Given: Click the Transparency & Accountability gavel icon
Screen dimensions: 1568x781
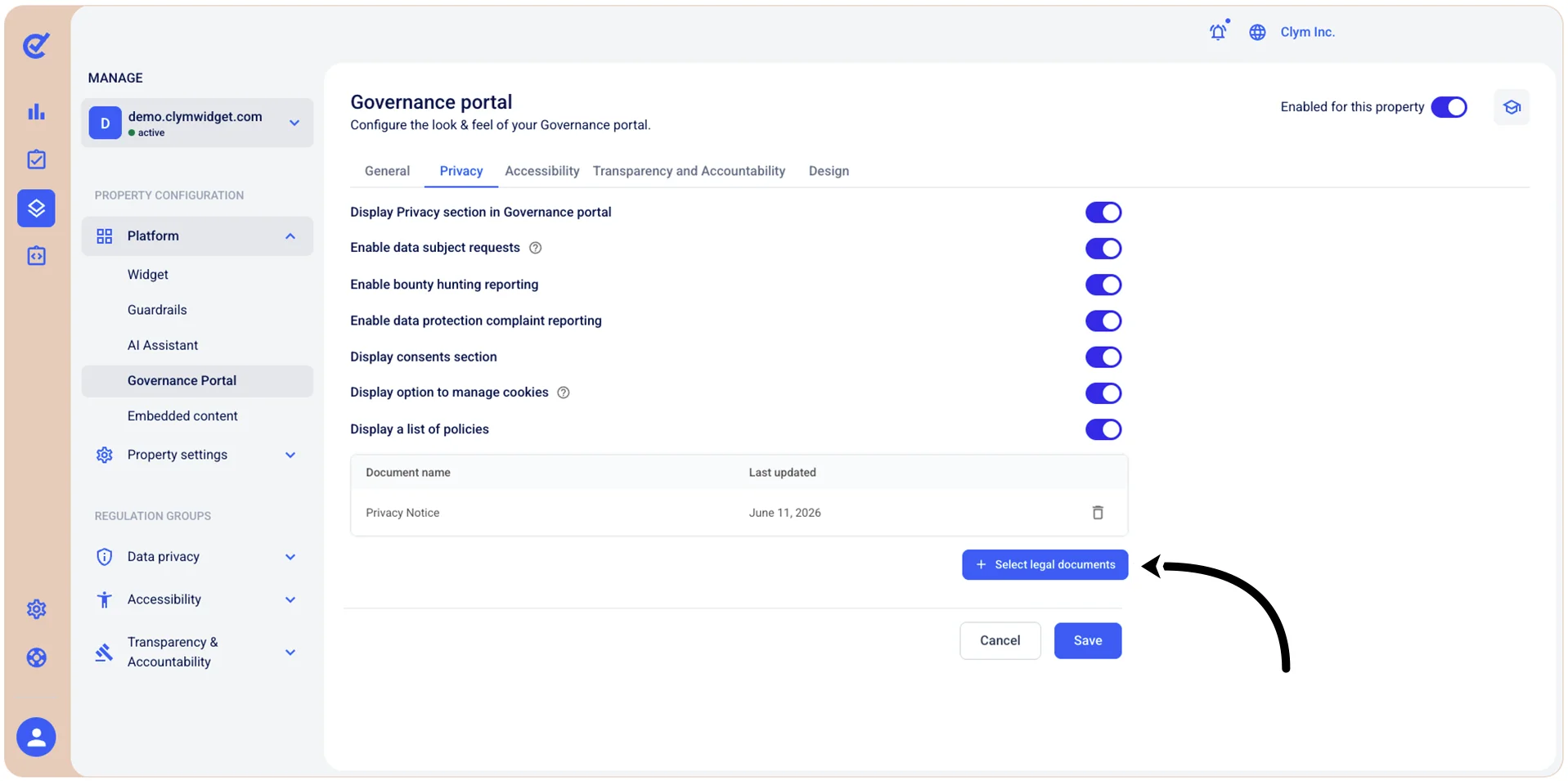Looking at the screenshot, I should (x=104, y=653).
